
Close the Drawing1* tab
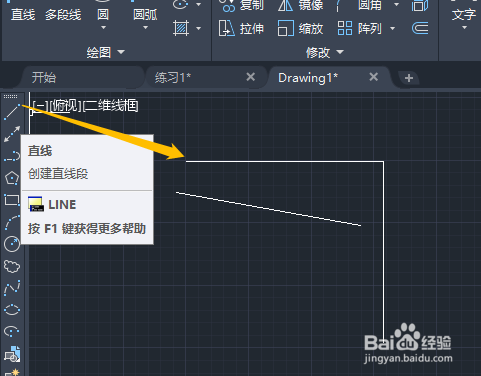click(374, 77)
